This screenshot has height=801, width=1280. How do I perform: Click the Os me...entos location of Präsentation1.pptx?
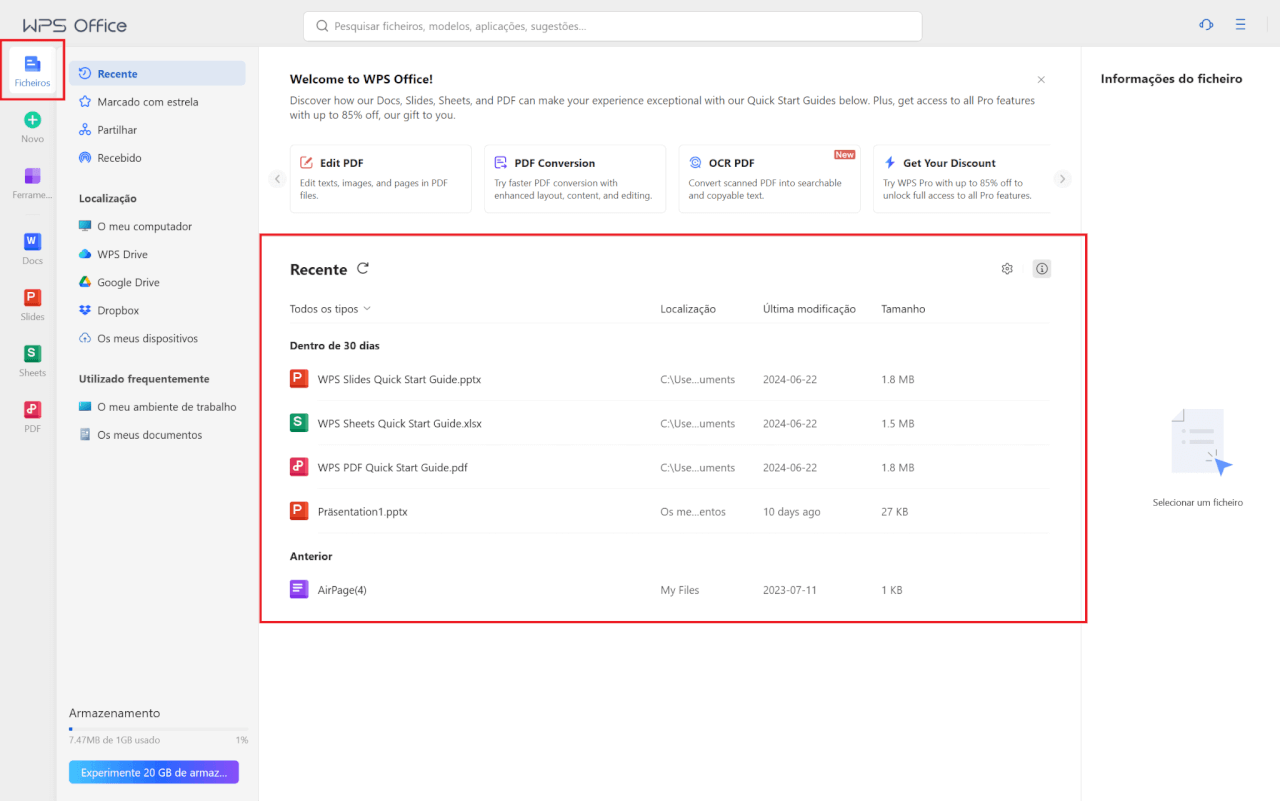(x=693, y=512)
